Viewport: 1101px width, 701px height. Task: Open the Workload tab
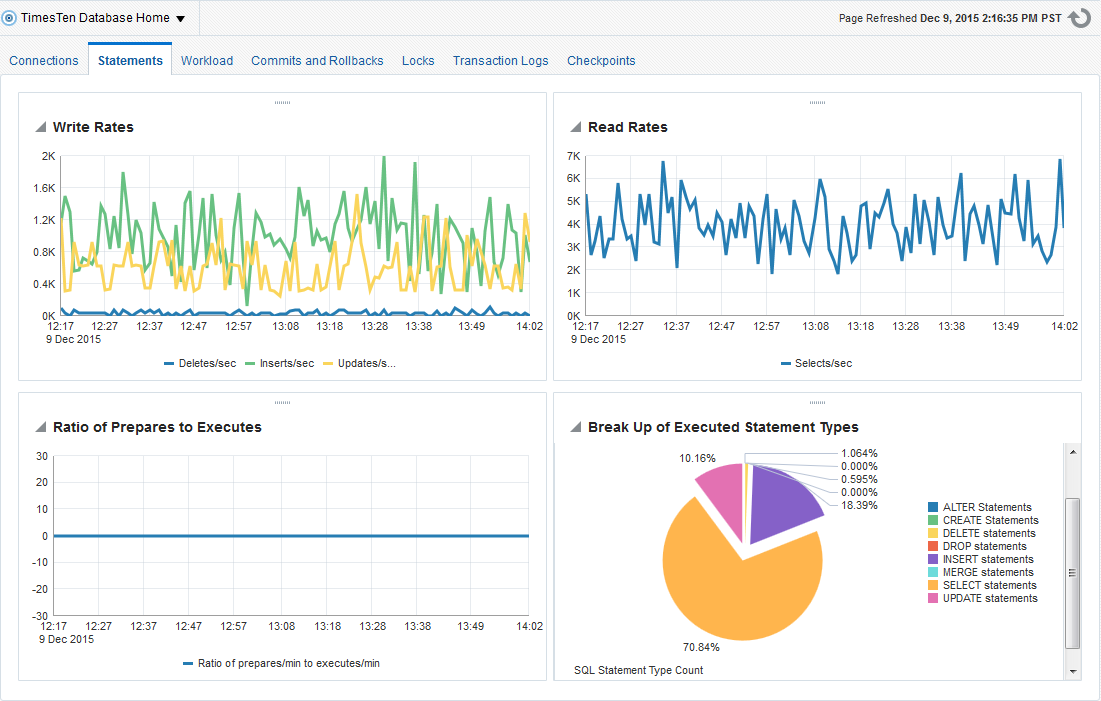[x=207, y=61]
